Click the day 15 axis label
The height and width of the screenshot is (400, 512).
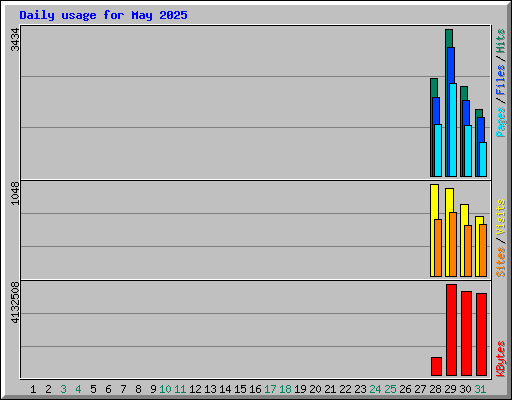[x=240, y=389]
